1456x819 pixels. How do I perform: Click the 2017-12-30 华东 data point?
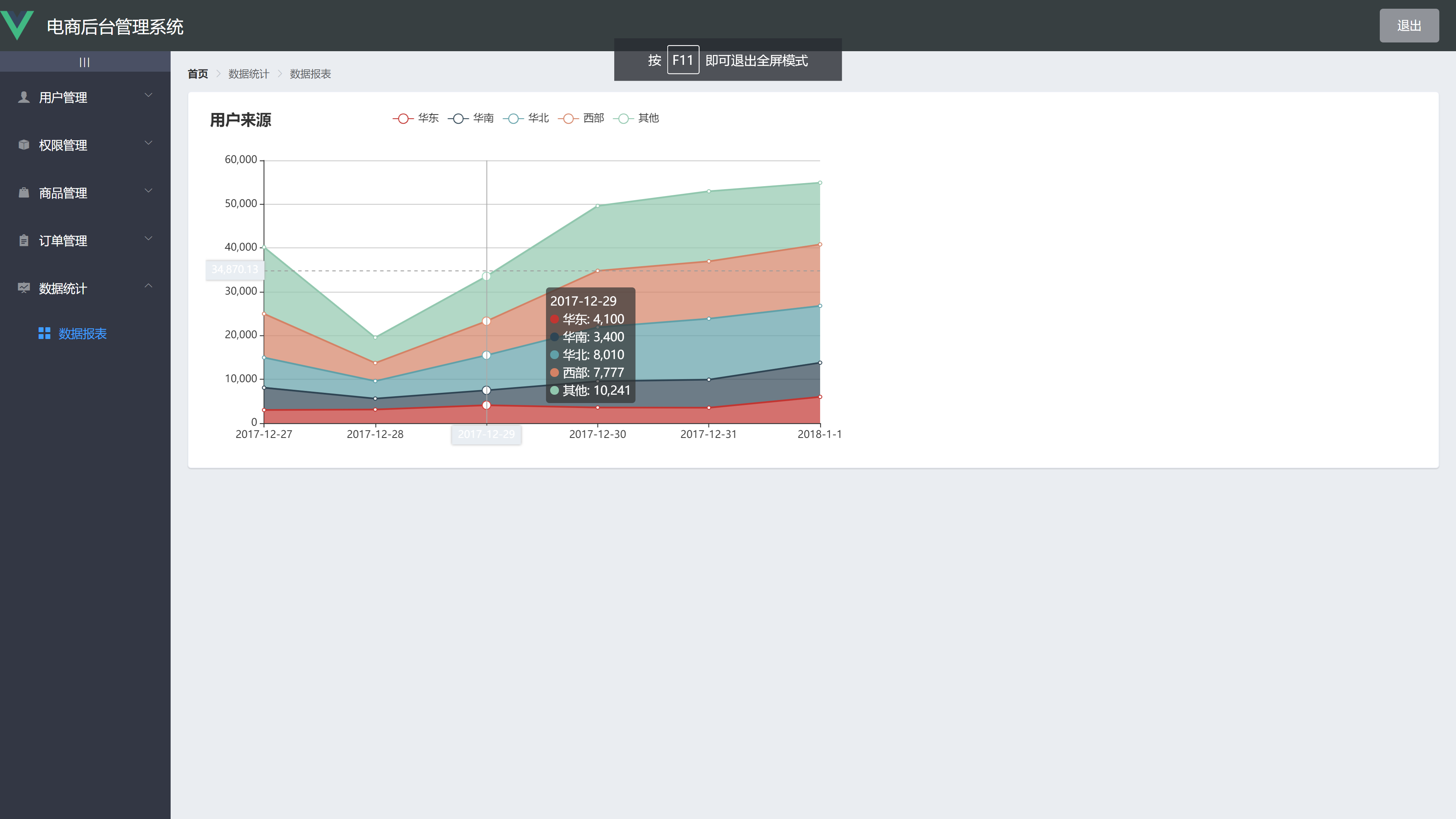coord(598,408)
